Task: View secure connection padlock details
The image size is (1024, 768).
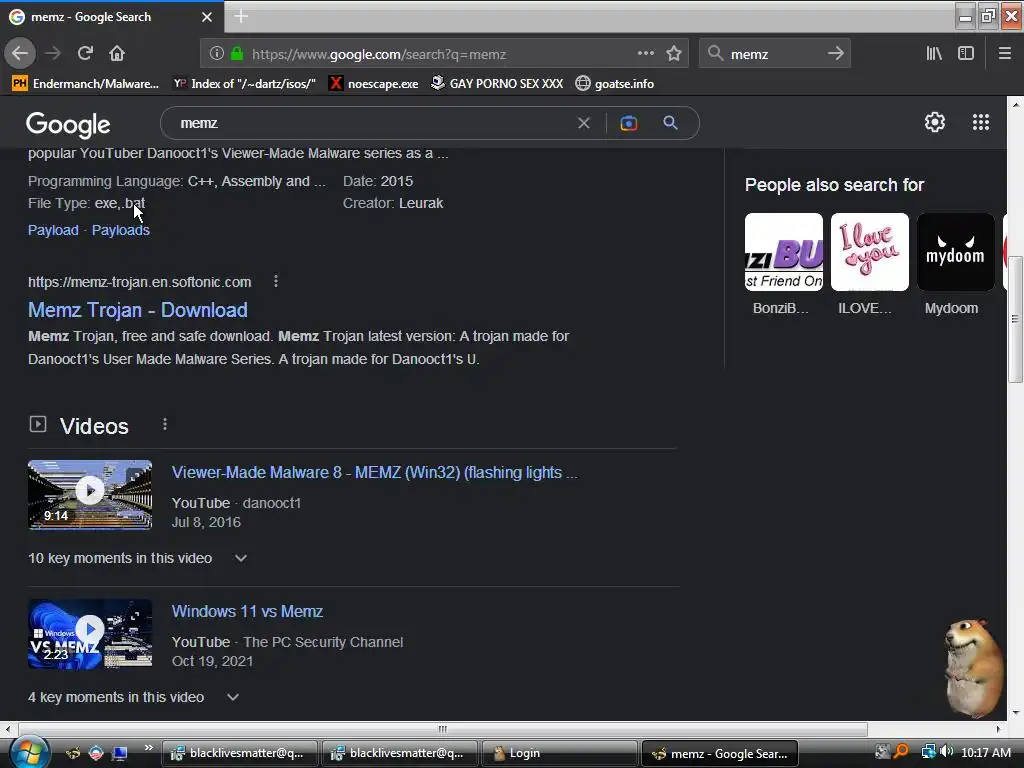Action: click(x=237, y=54)
